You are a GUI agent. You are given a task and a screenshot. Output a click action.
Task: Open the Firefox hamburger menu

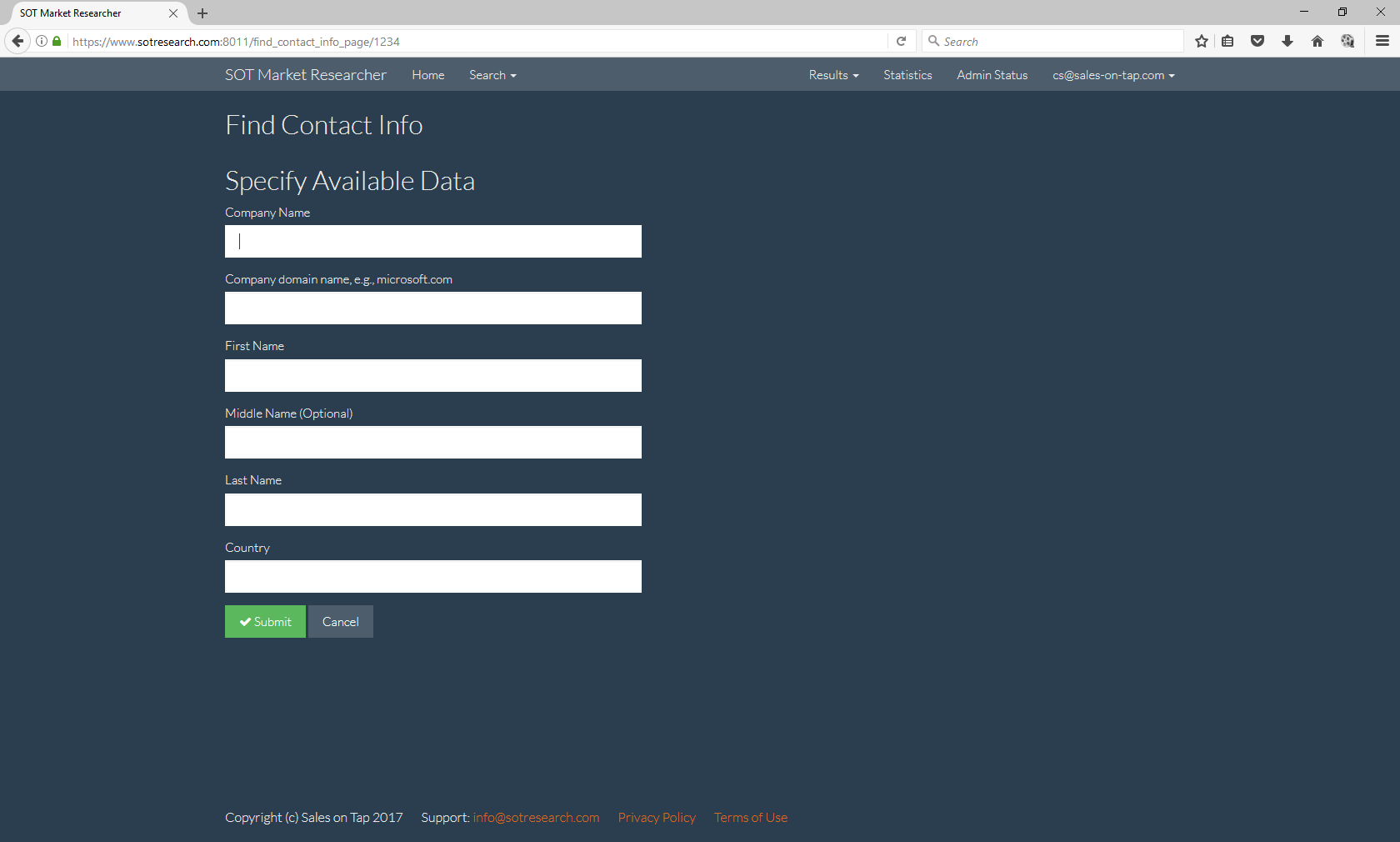[x=1382, y=41]
